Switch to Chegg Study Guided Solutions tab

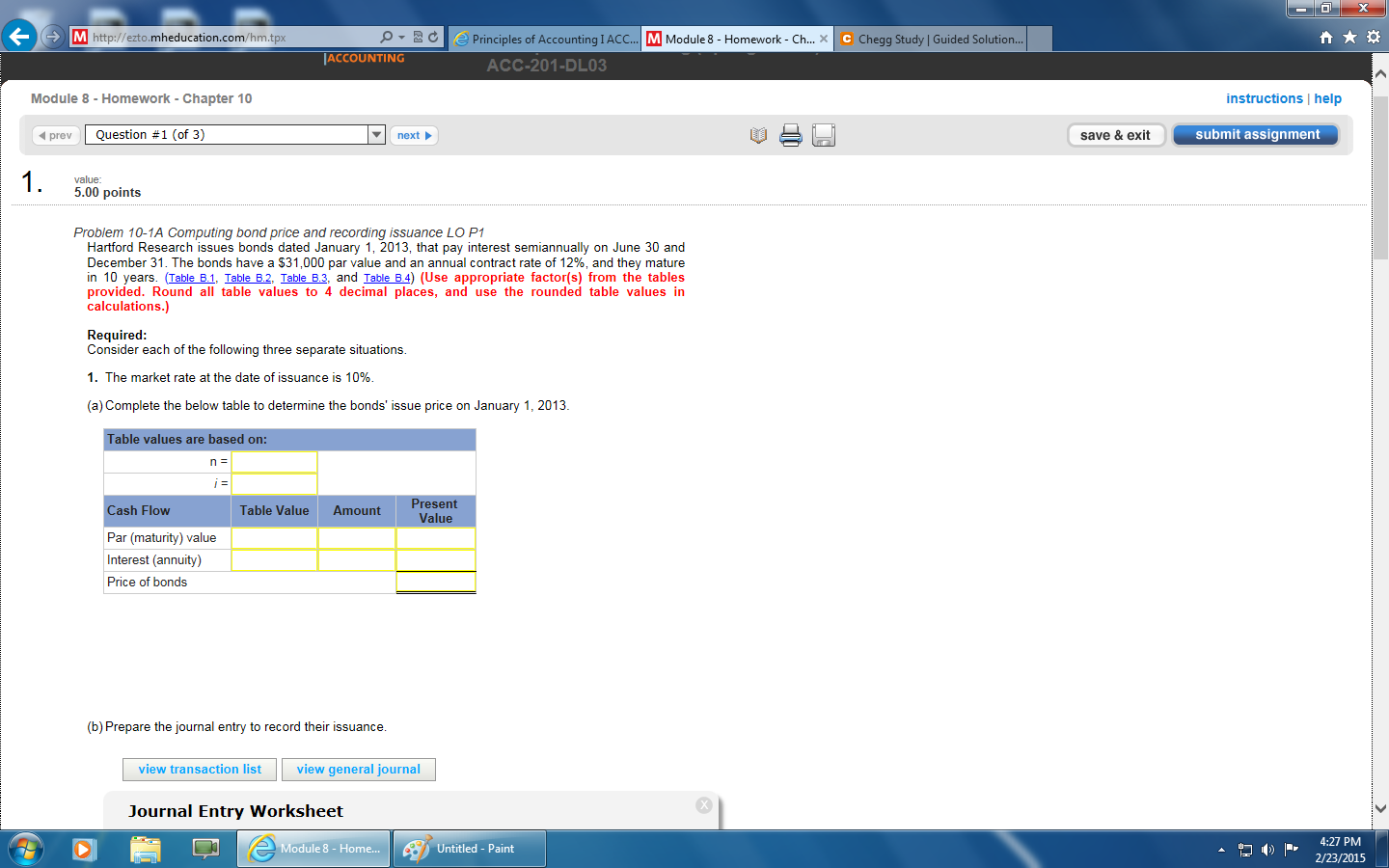[x=931, y=40]
